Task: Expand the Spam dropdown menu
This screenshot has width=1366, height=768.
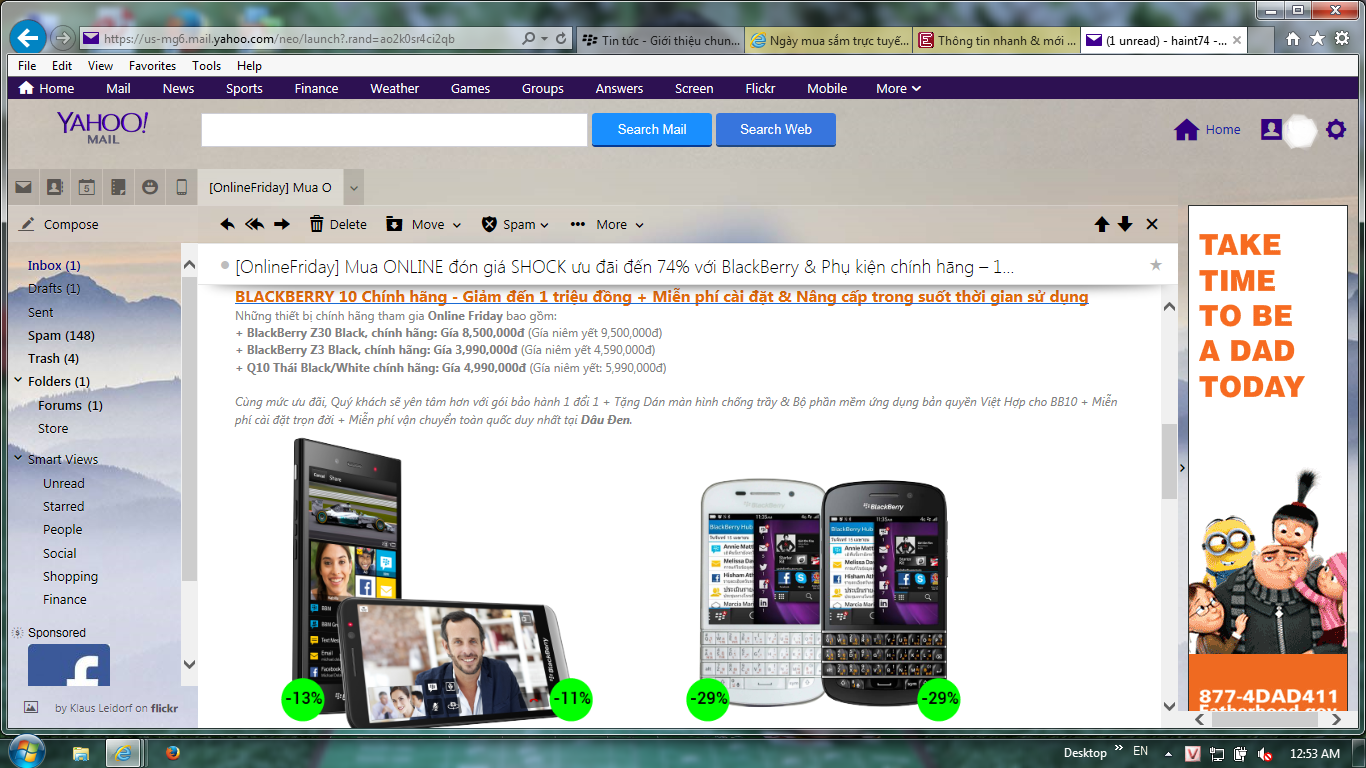Action: [516, 225]
